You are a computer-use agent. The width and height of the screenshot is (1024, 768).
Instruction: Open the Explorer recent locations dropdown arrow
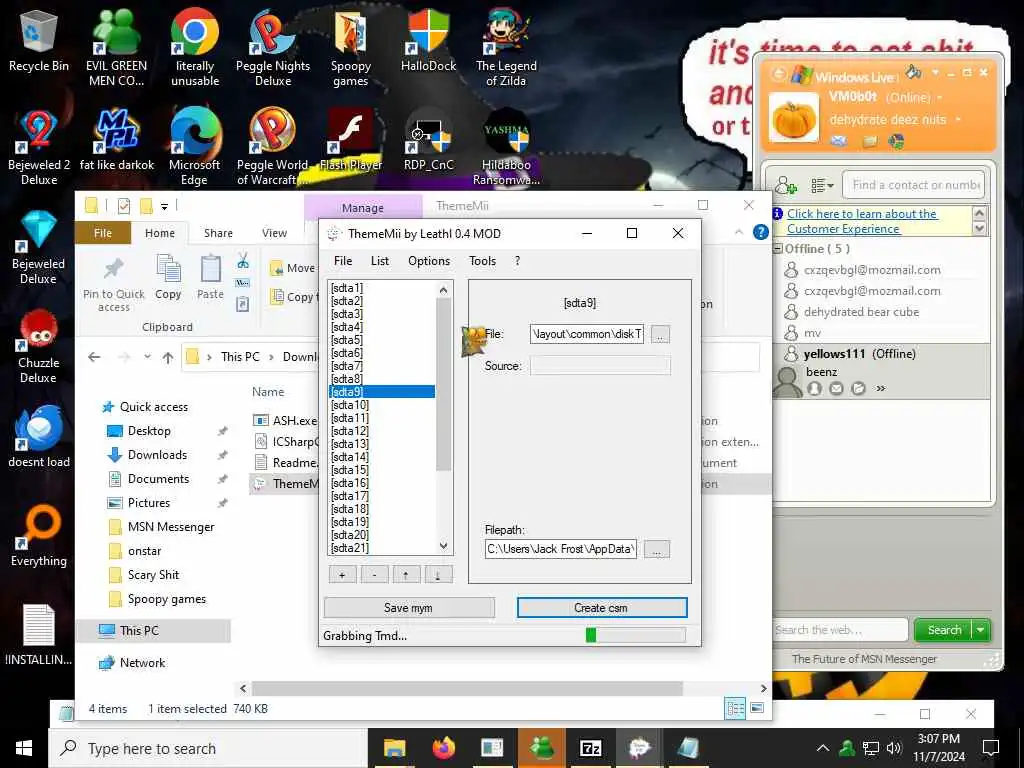[147, 357]
